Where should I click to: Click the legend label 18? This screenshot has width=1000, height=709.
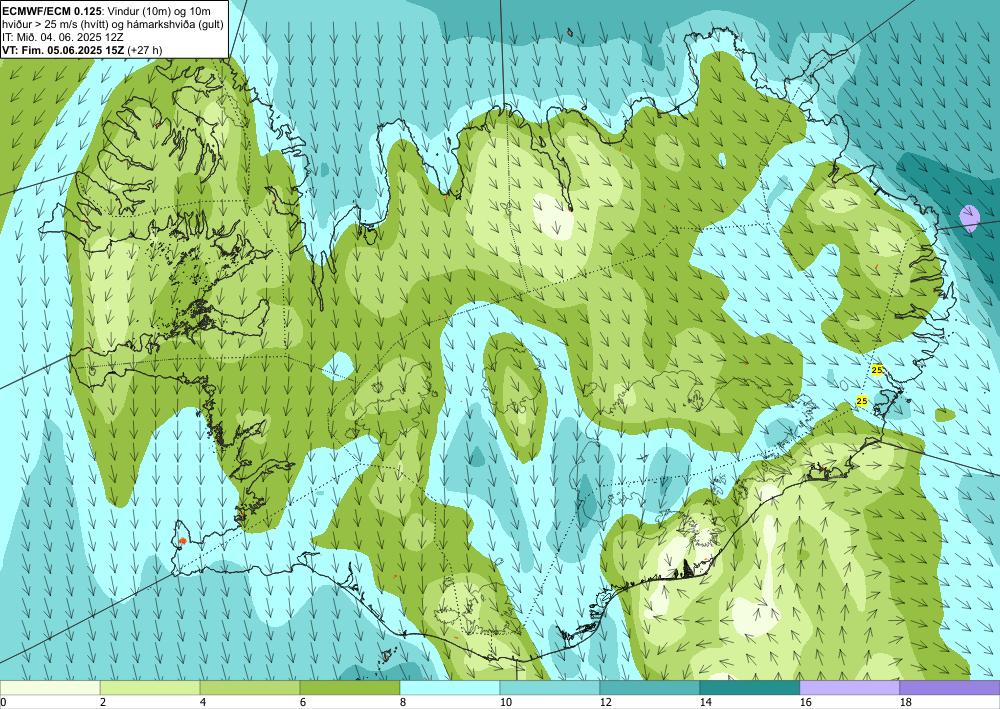pos(905,702)
